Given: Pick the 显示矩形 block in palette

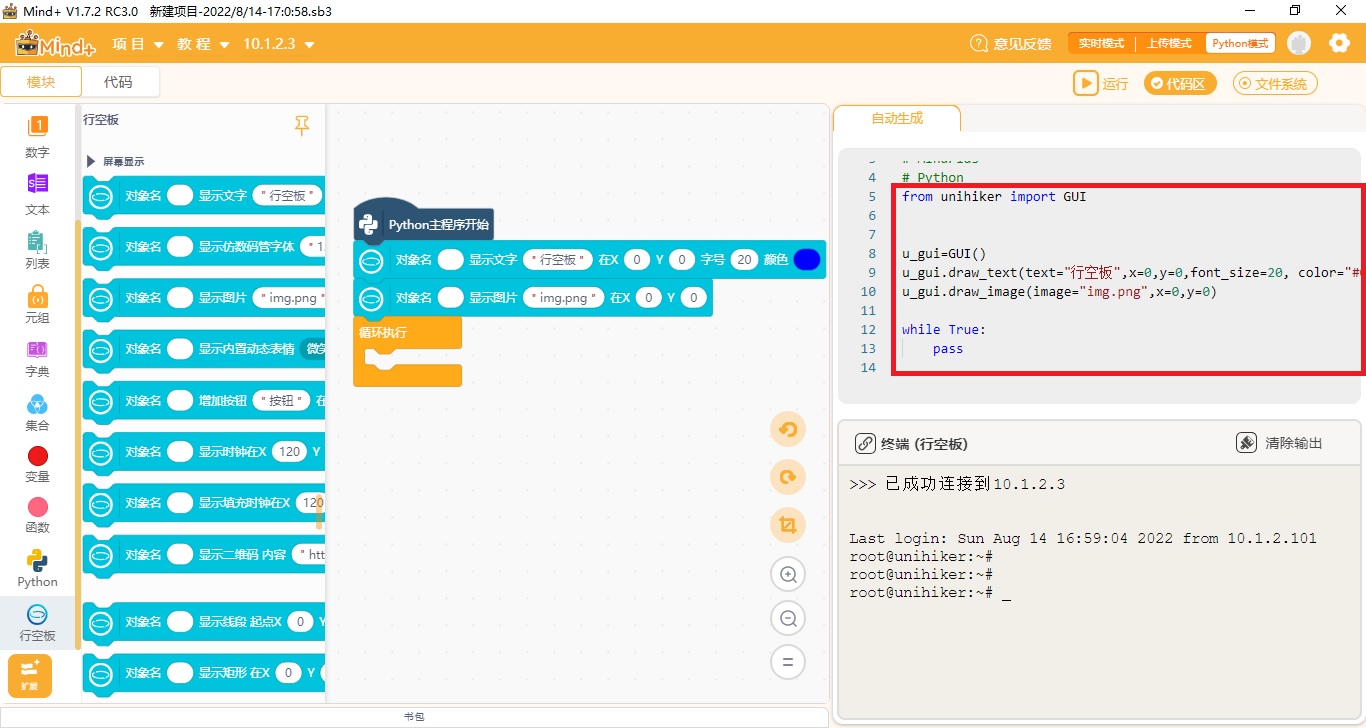Looking at the screenshot, I should (x=205, y=673).
